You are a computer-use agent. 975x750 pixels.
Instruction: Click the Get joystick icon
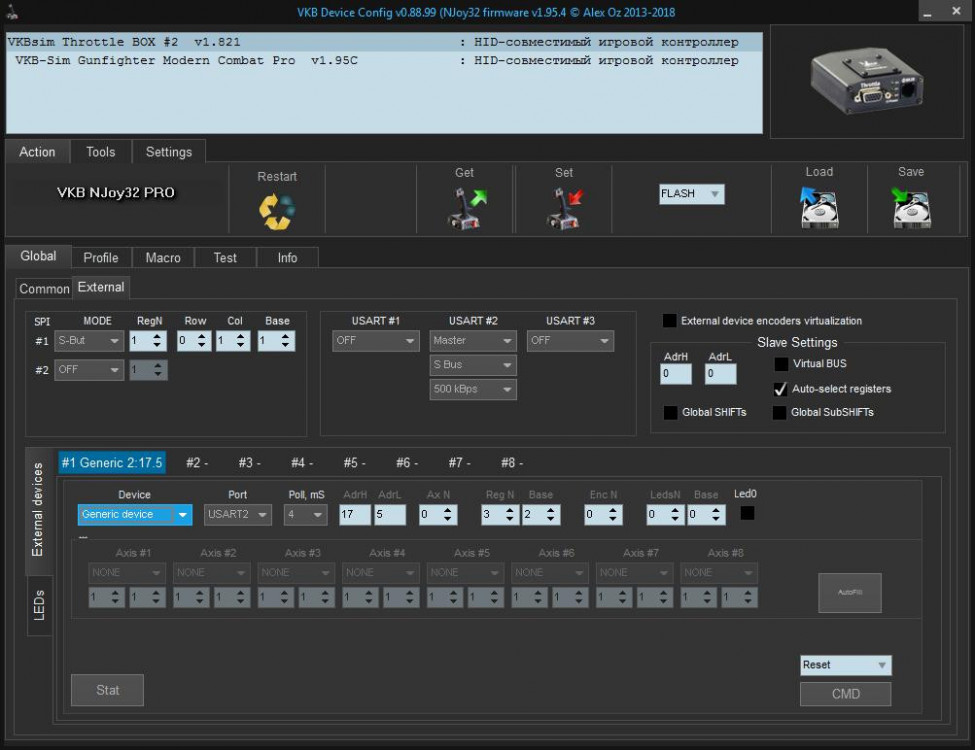tap(464, 208)
